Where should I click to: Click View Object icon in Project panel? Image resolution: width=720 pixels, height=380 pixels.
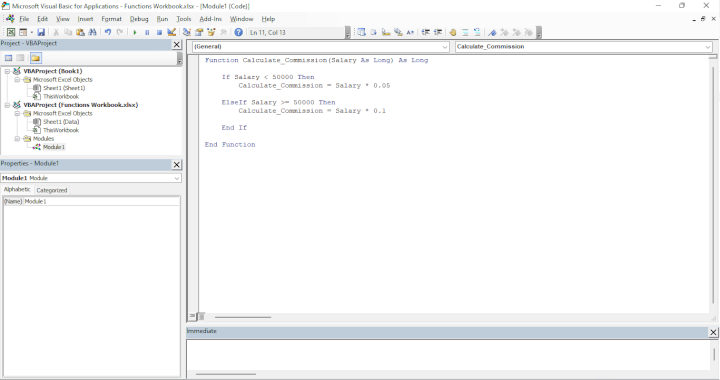click(20, 58)
